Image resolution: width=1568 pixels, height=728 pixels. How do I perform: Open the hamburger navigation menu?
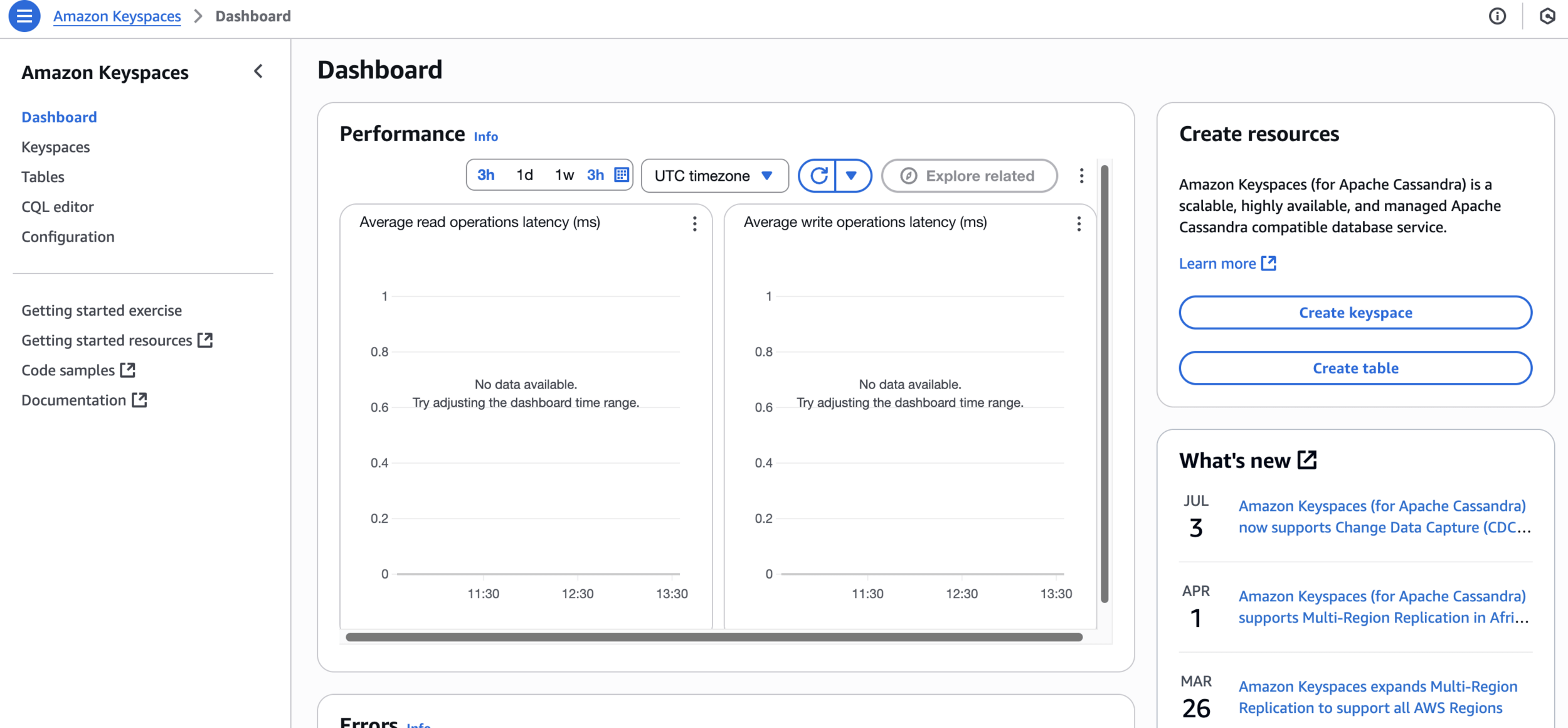pos(24,16)
